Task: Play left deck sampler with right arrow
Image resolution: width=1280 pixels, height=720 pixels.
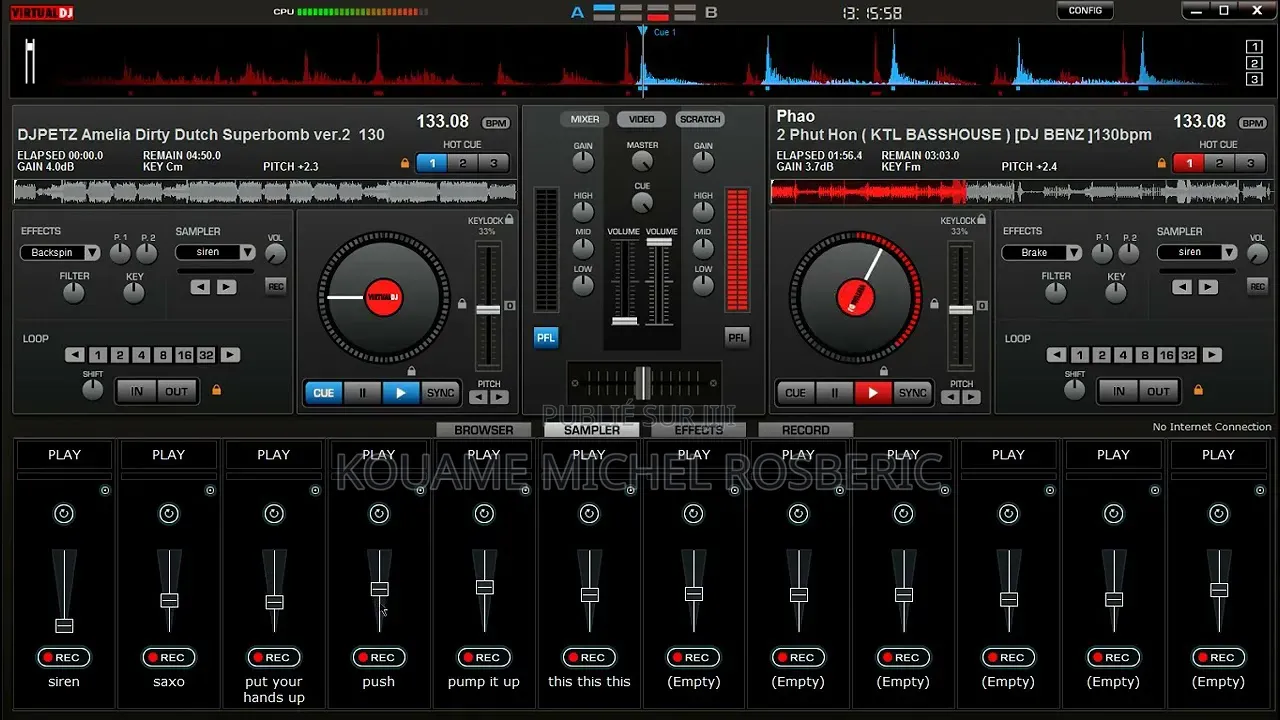Action: point(227,287)
